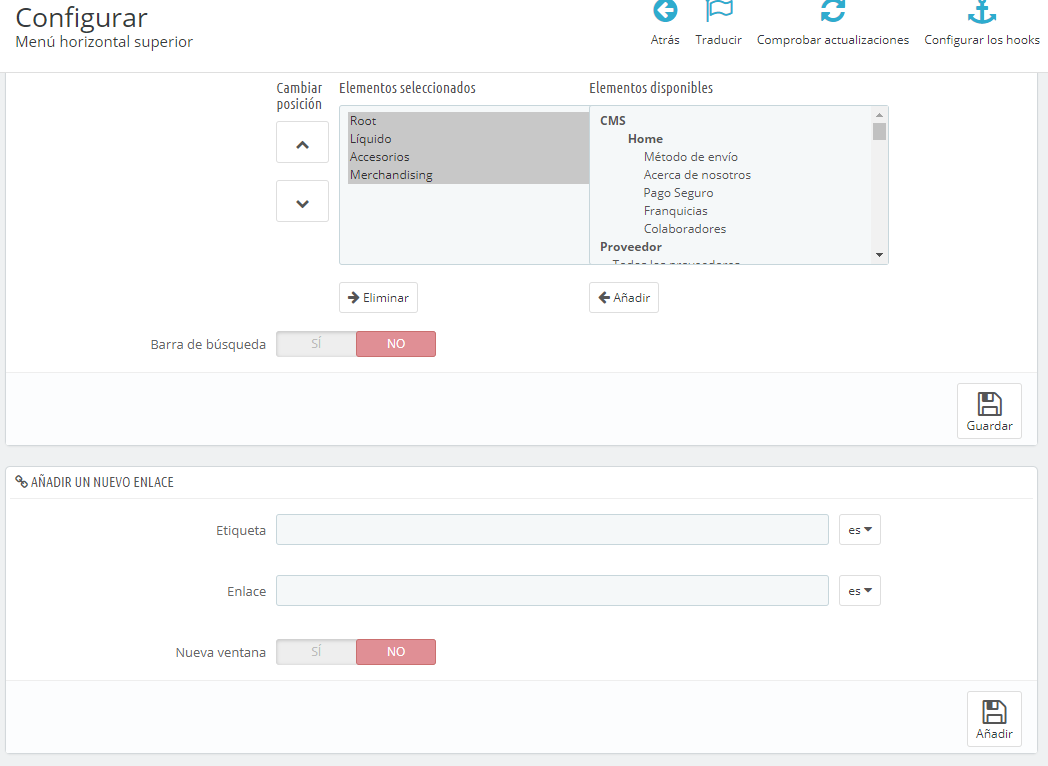Select Root in selected elements list
This screenshot has height=766, width=1048.
[468, 121]
